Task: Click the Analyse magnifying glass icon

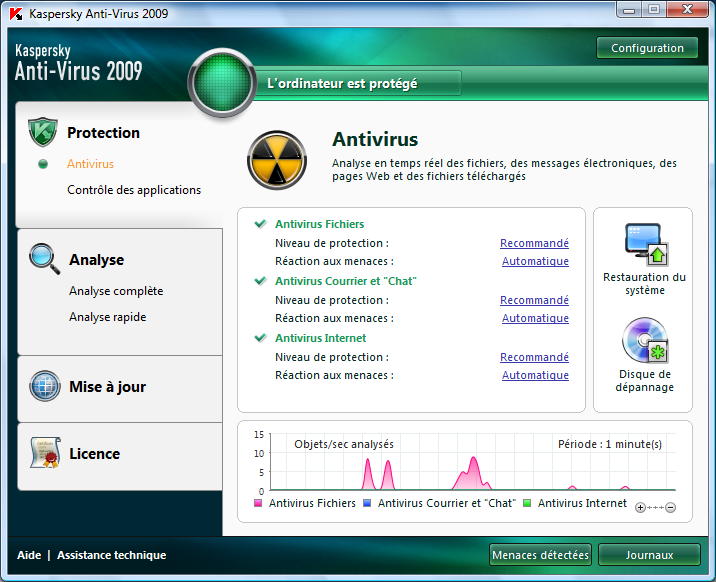Action: click(45, 258)
